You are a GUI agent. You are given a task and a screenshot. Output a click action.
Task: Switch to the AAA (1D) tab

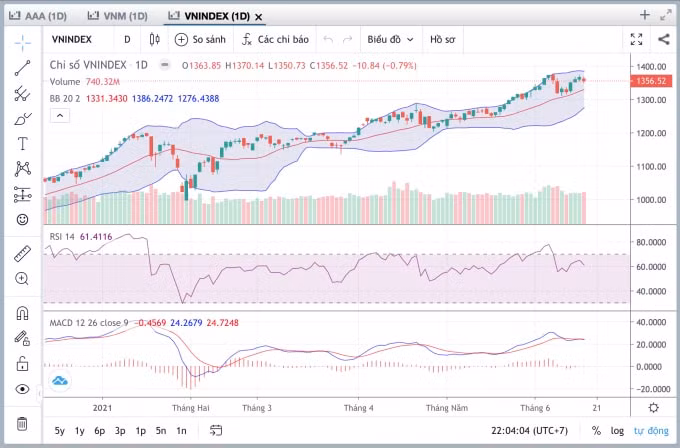click(x=38, y=16)
